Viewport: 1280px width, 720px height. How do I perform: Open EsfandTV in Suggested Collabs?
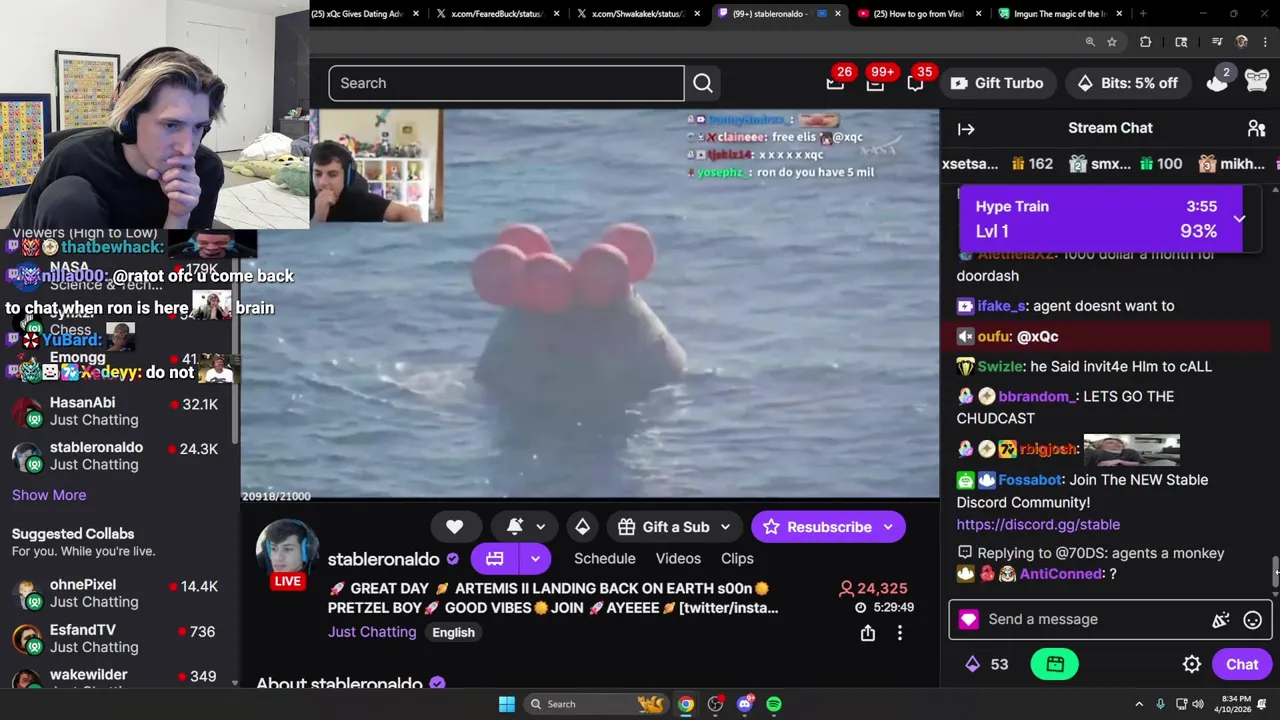pos(118,638)
